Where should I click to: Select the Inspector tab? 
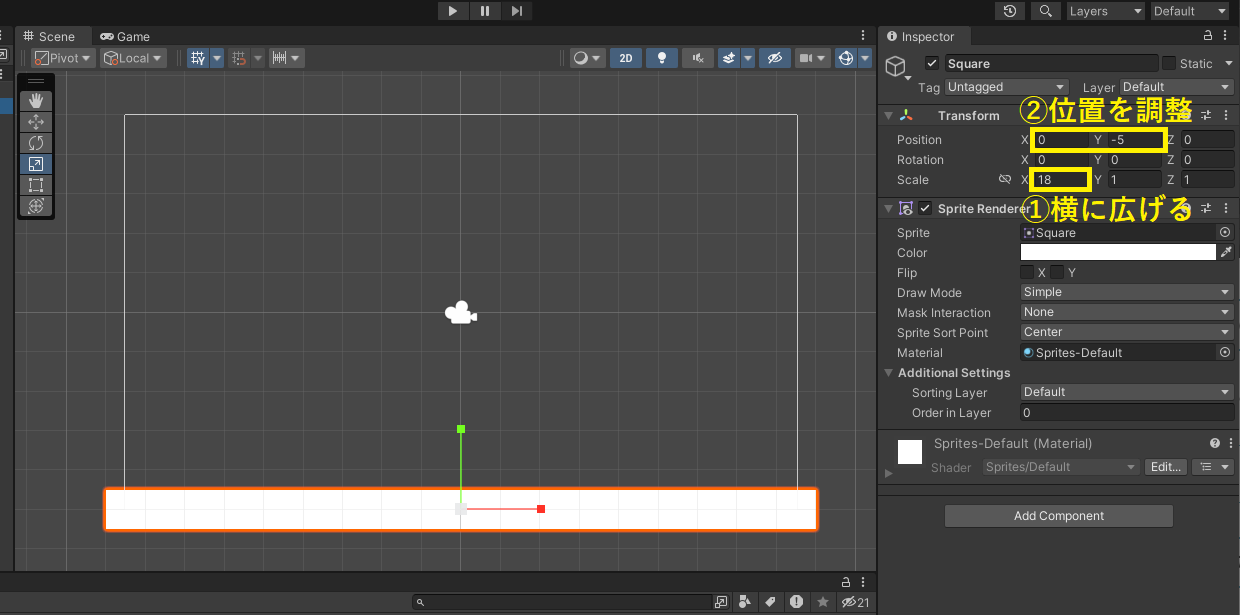[924, 36]
